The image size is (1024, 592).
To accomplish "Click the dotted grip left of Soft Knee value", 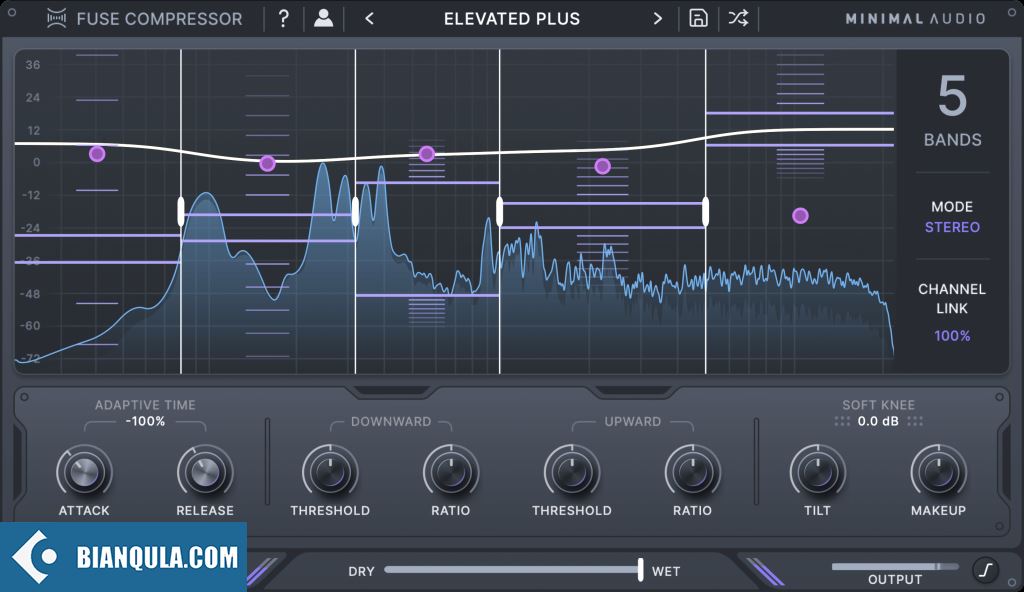I will click(842, 421).
